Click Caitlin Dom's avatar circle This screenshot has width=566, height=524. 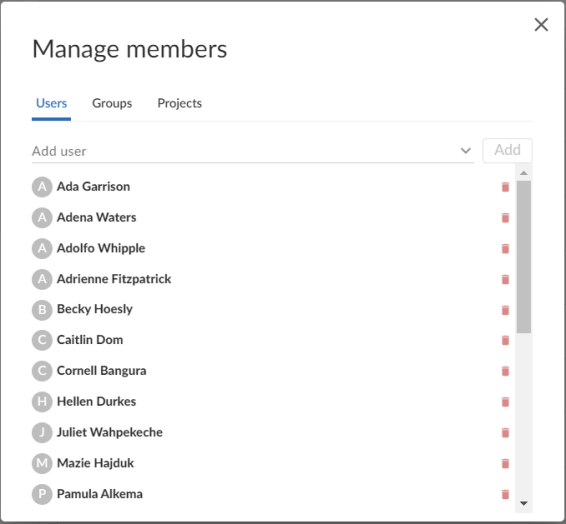pos(42,340)
